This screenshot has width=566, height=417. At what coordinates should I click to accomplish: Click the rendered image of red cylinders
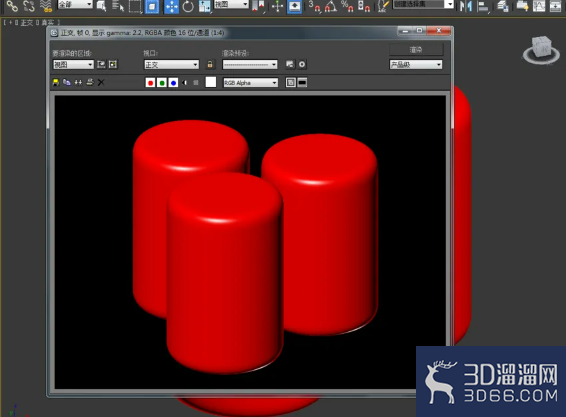251,242
